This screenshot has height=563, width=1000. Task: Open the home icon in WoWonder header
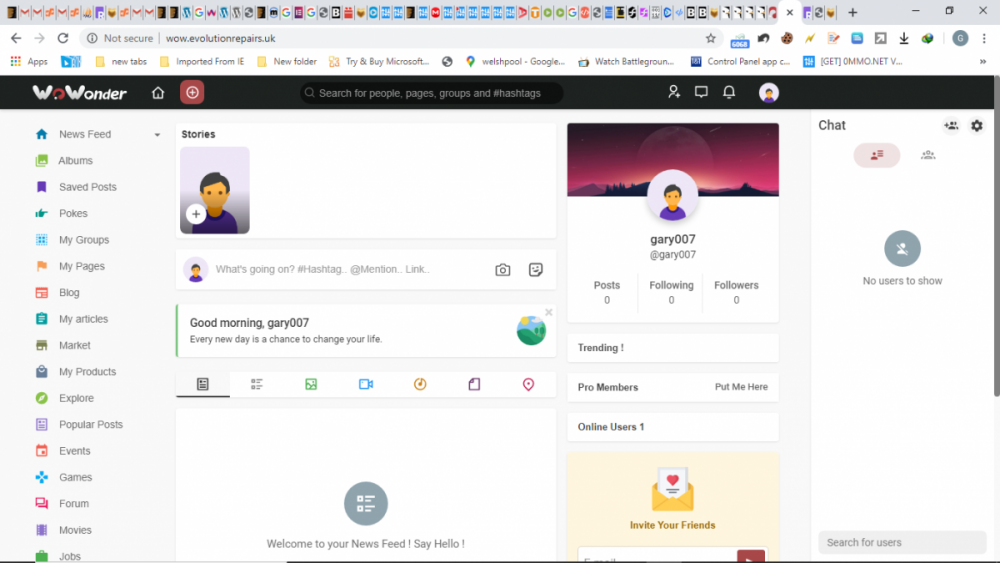click(158, 93)
